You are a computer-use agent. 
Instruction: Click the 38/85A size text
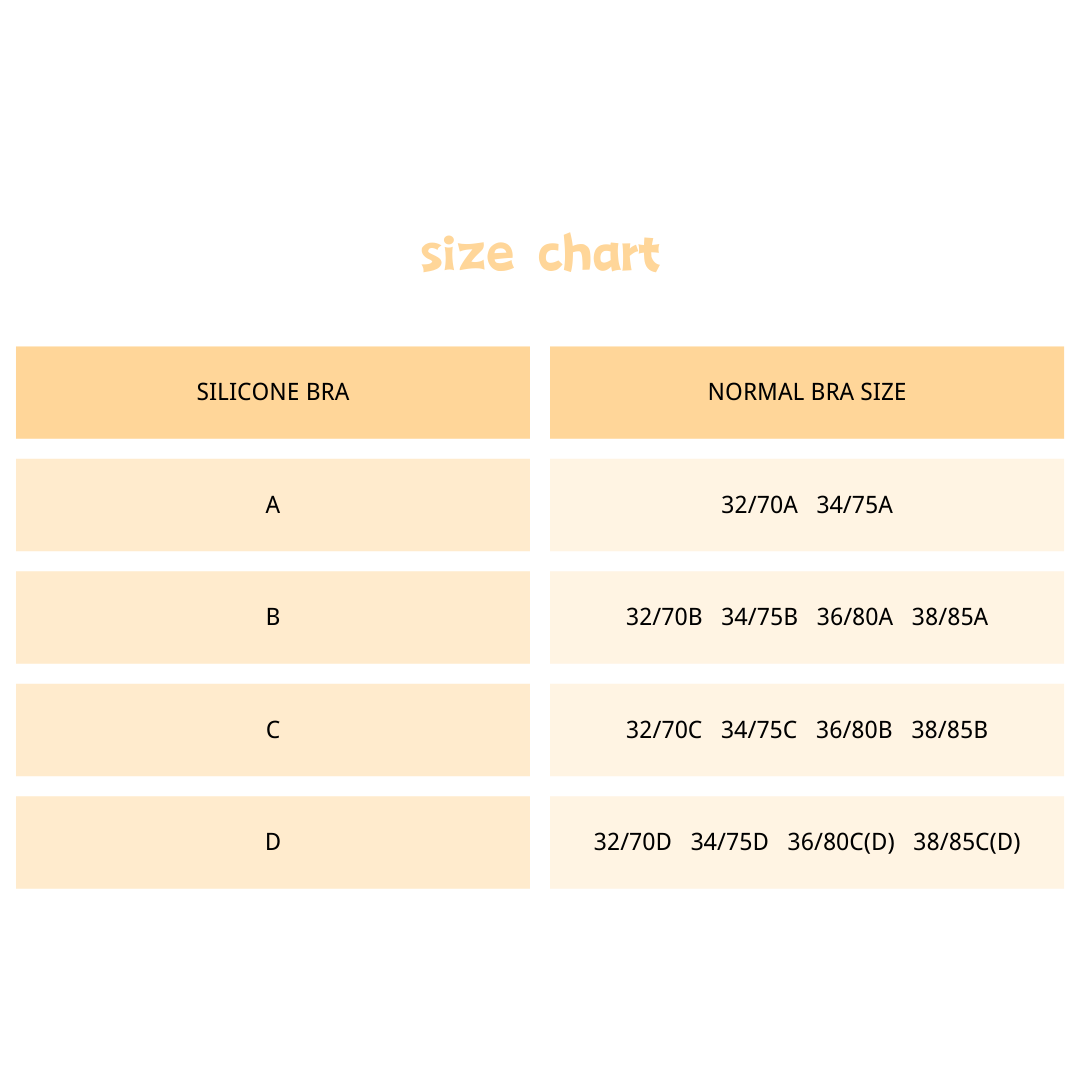pos(950,617)
